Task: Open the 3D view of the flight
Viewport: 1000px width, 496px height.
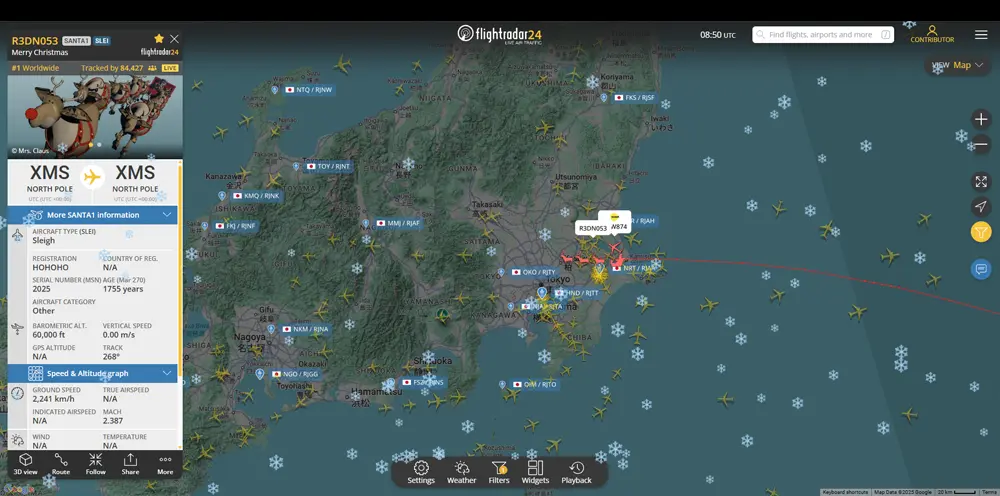Action: [x=26, y=464]
